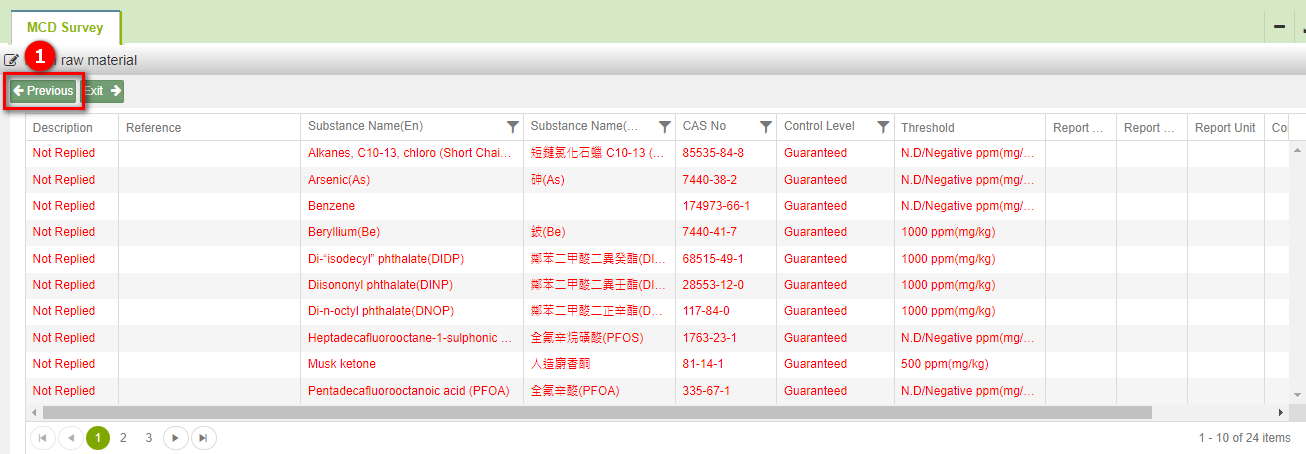Sort by Description column header
This screenshot has height=454, width=1306.
coord(62,128)
